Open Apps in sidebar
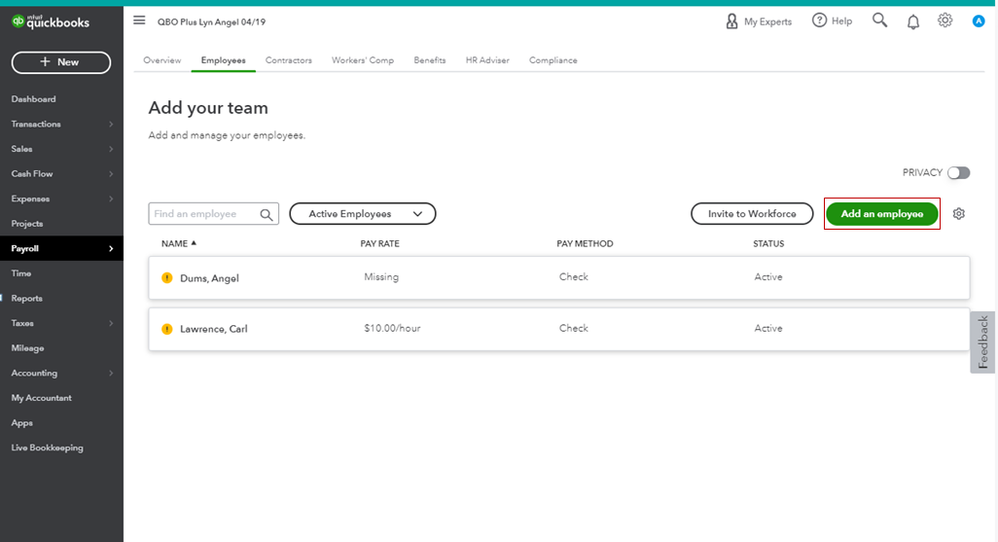This screenshot has width=998, height=542. pos(22,423)
